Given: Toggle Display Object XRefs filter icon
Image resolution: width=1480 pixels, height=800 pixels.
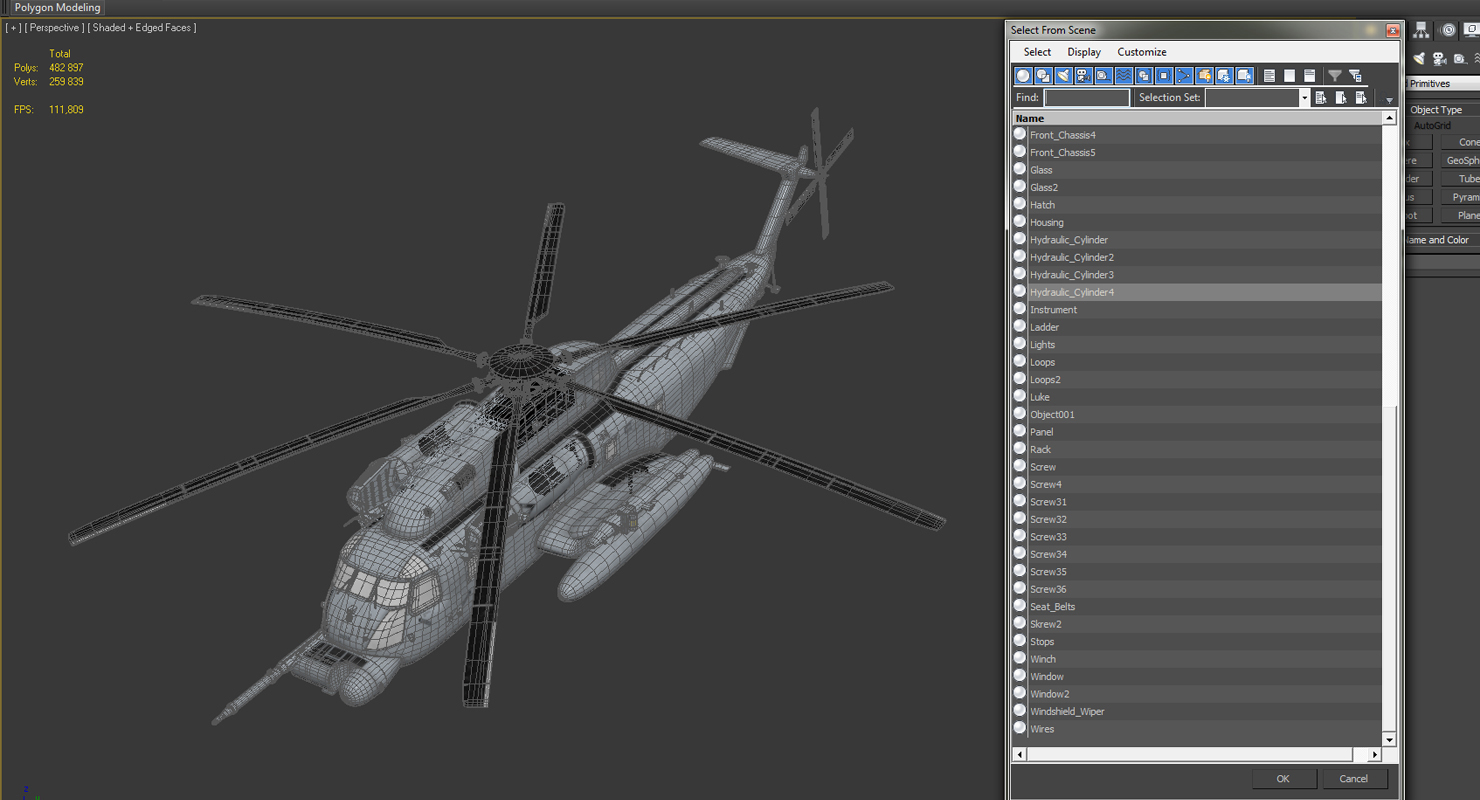Looking at the screenshot, I should tap(1164, 76).
